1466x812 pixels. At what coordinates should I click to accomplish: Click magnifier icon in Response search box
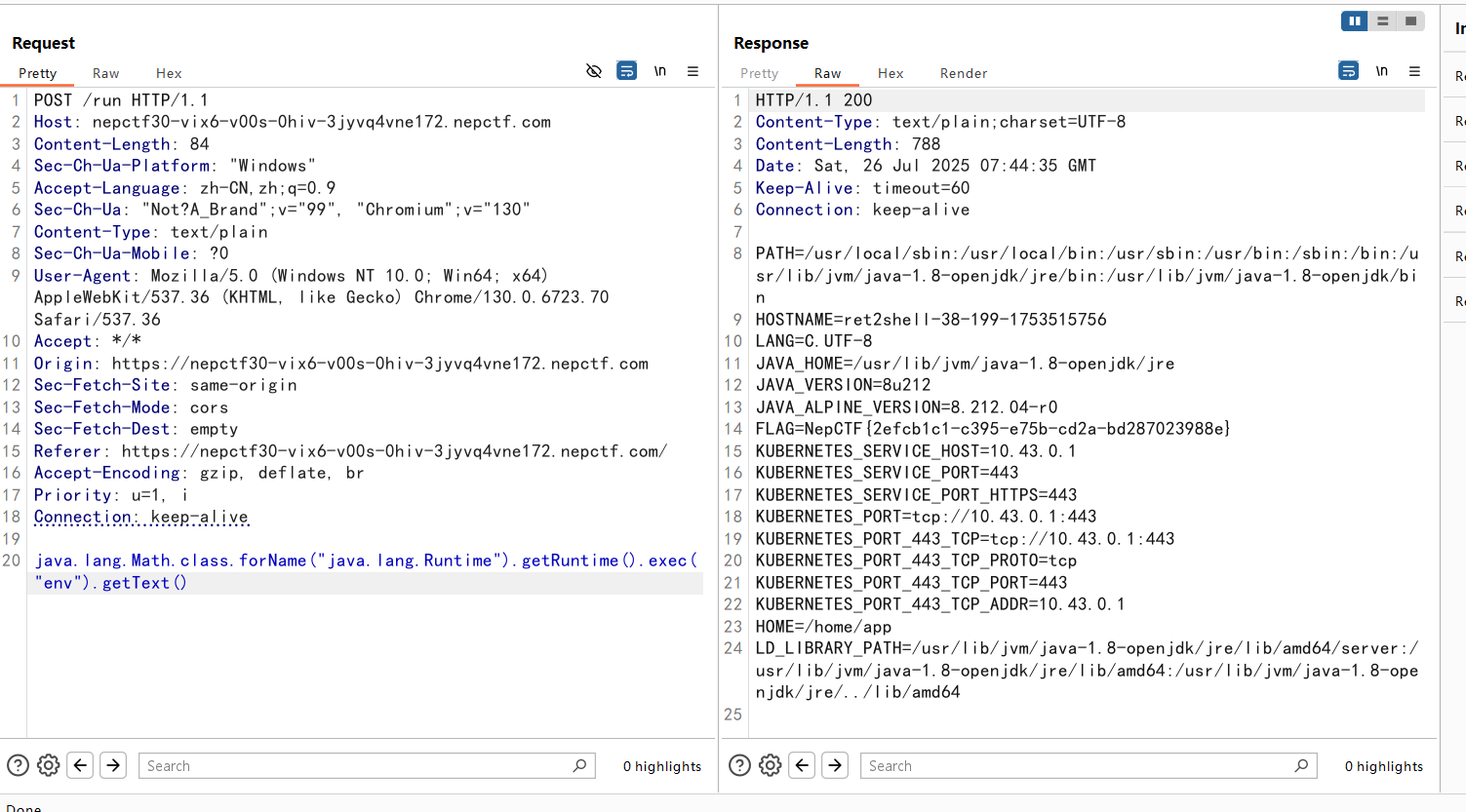1301,765
